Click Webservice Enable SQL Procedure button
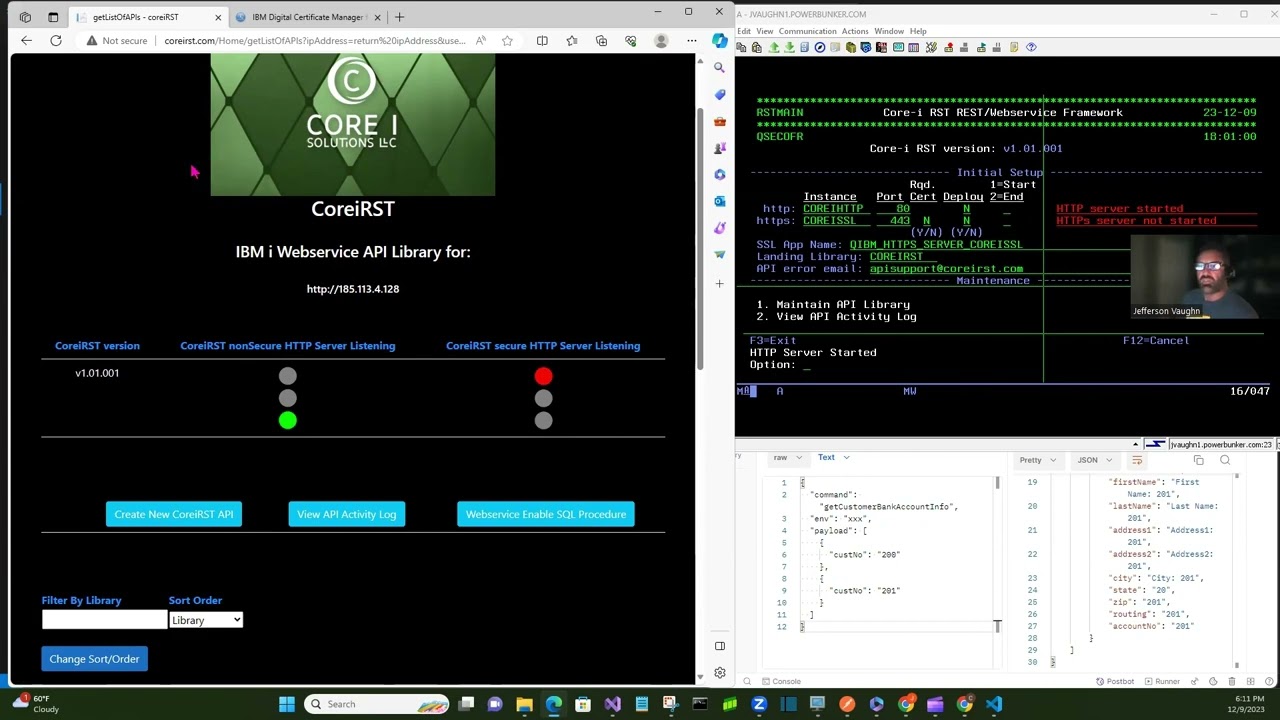This screenshot has width=1280, height=720. pos(546,514)
